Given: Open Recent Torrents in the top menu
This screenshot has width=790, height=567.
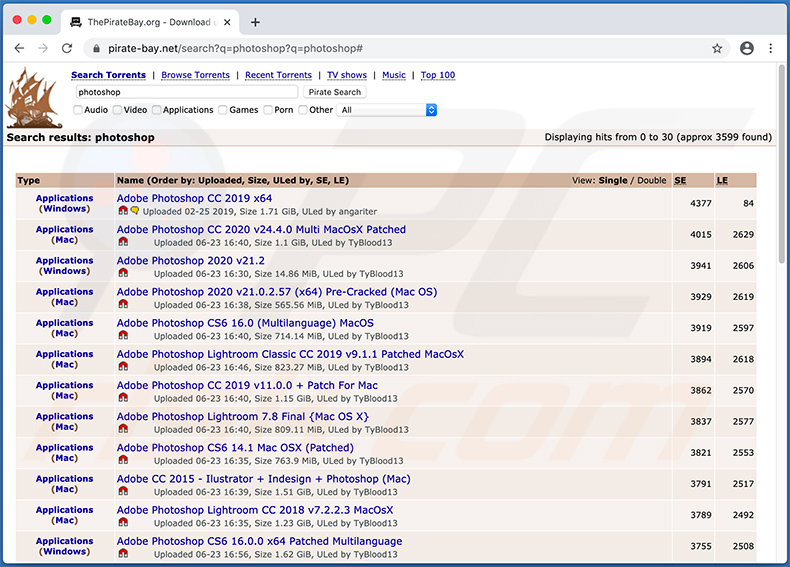Looking at the screenshot, I should 279,75.
